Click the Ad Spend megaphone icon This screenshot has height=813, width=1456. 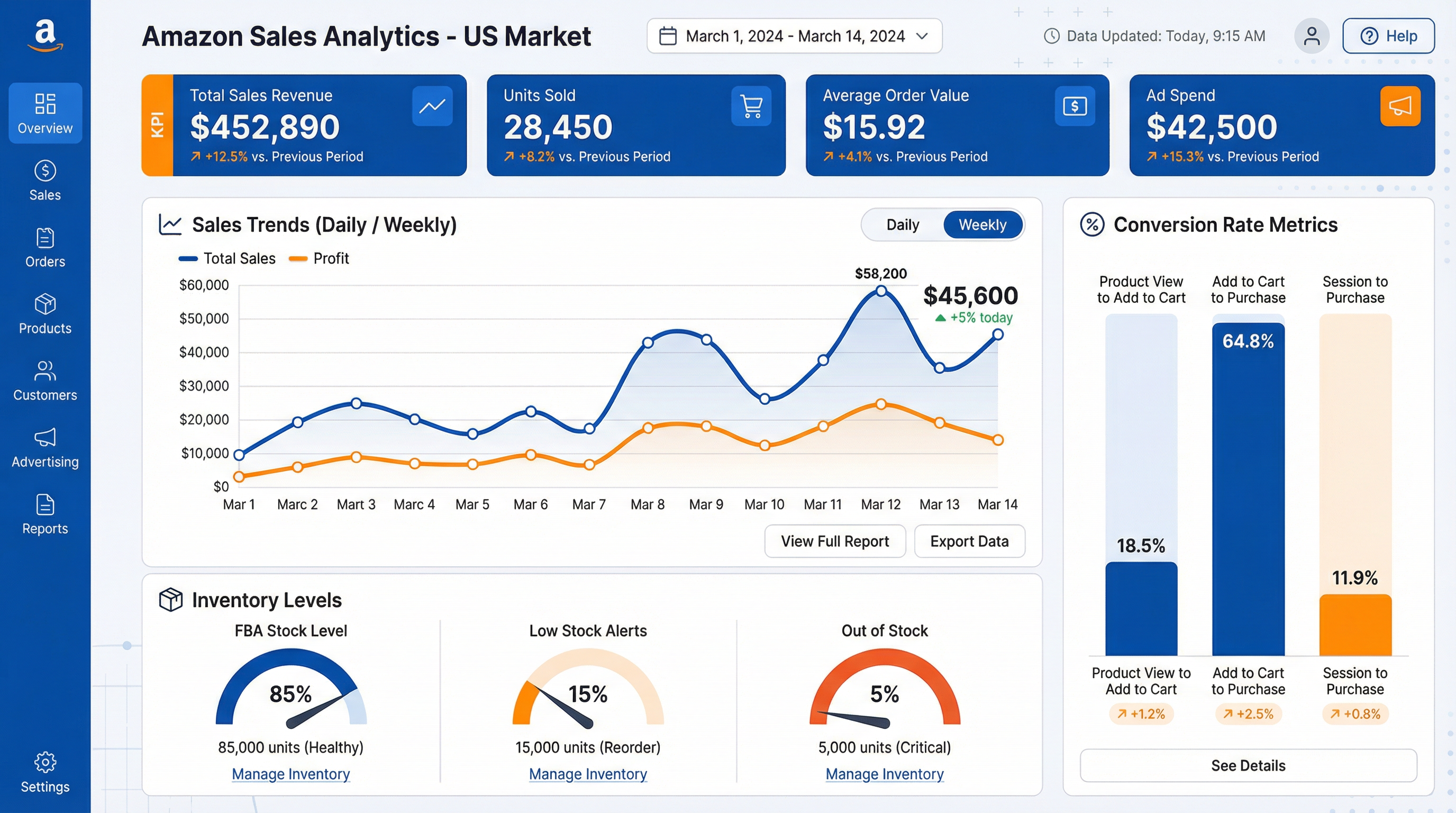[1400, 106]
